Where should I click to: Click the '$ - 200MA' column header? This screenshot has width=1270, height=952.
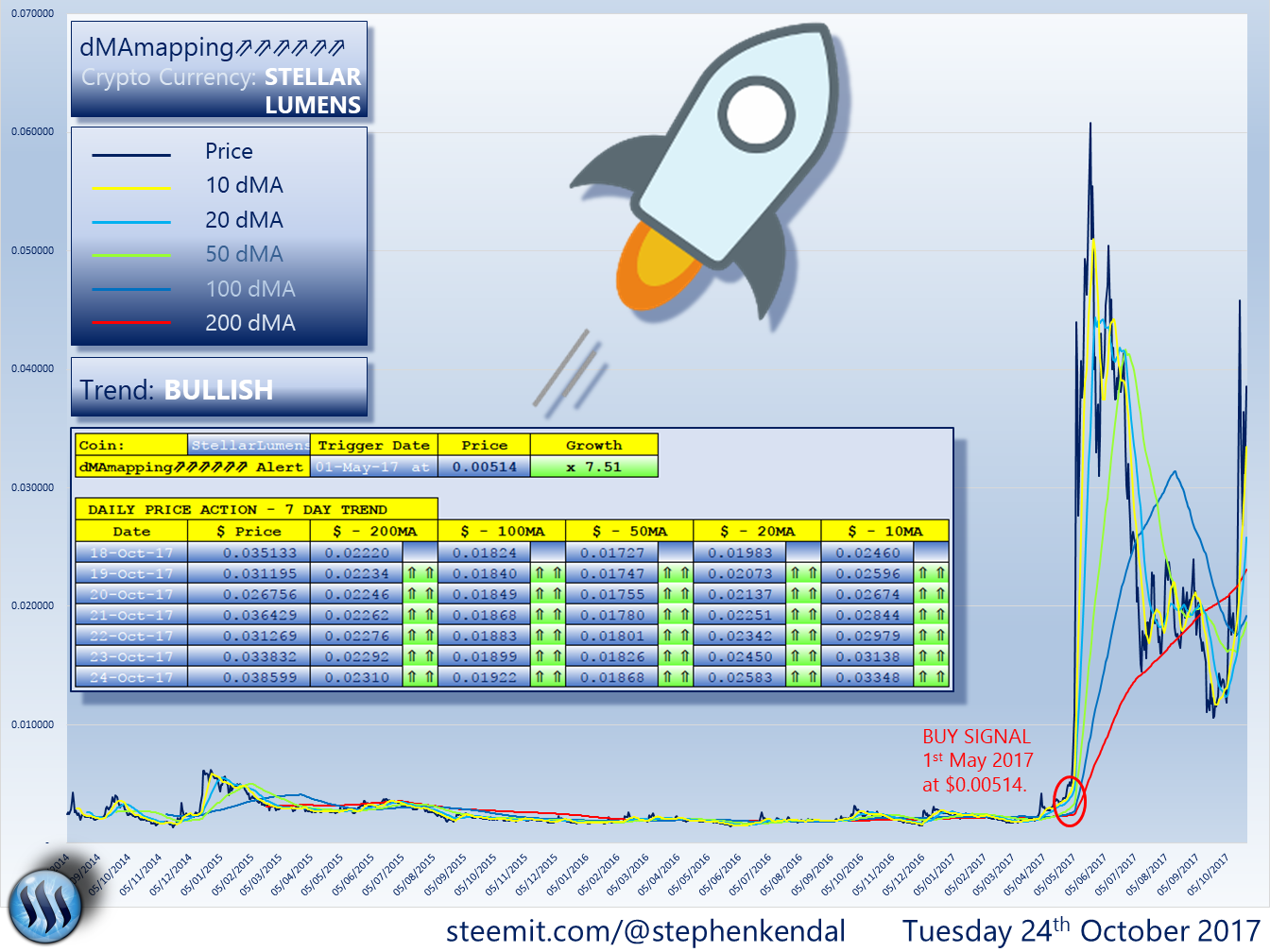(374, 532)
